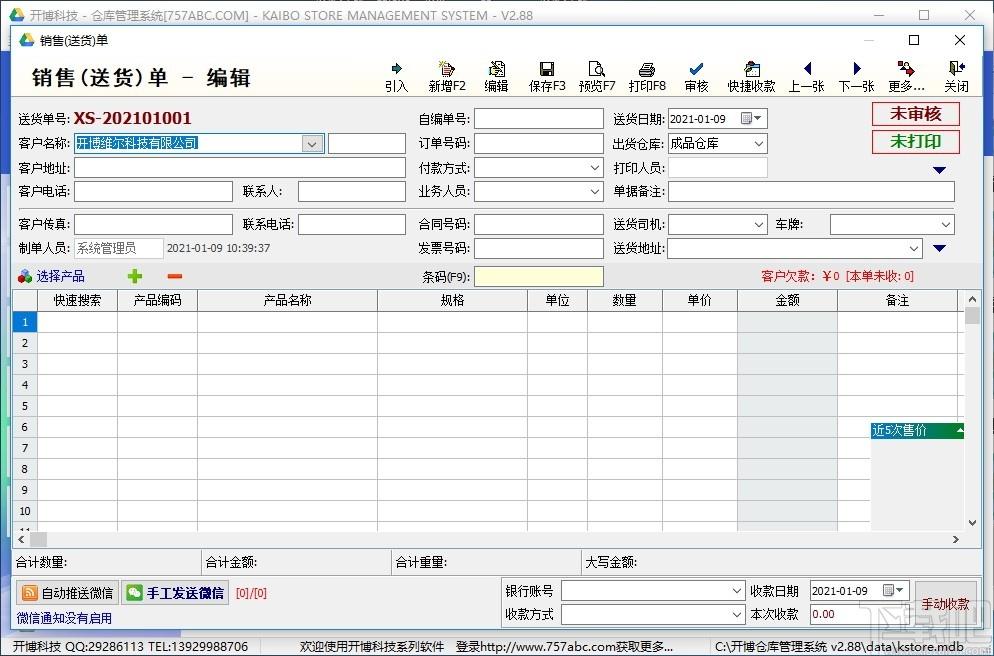Screen dimensions: 994x656
Task: Open print preview via 预览F7 icon
Action: [x=597, y=77]
